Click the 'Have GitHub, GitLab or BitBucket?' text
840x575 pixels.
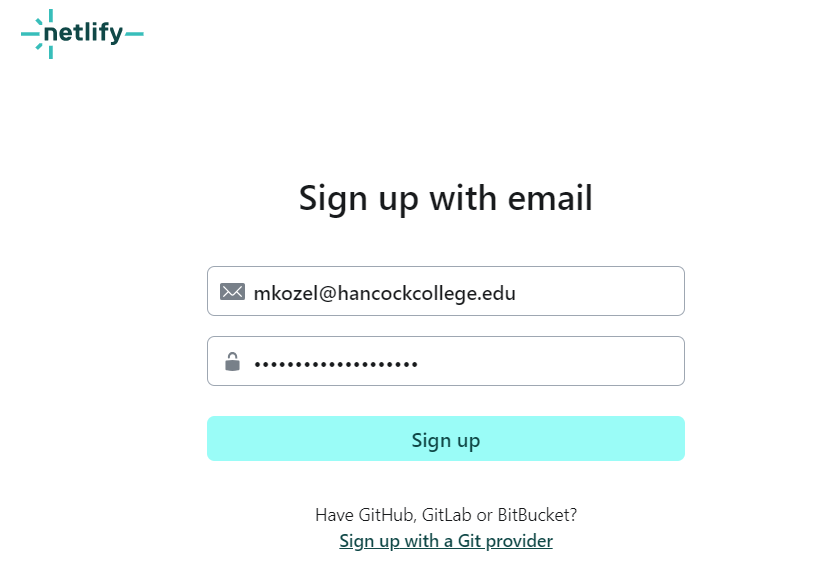pos(445,515)
